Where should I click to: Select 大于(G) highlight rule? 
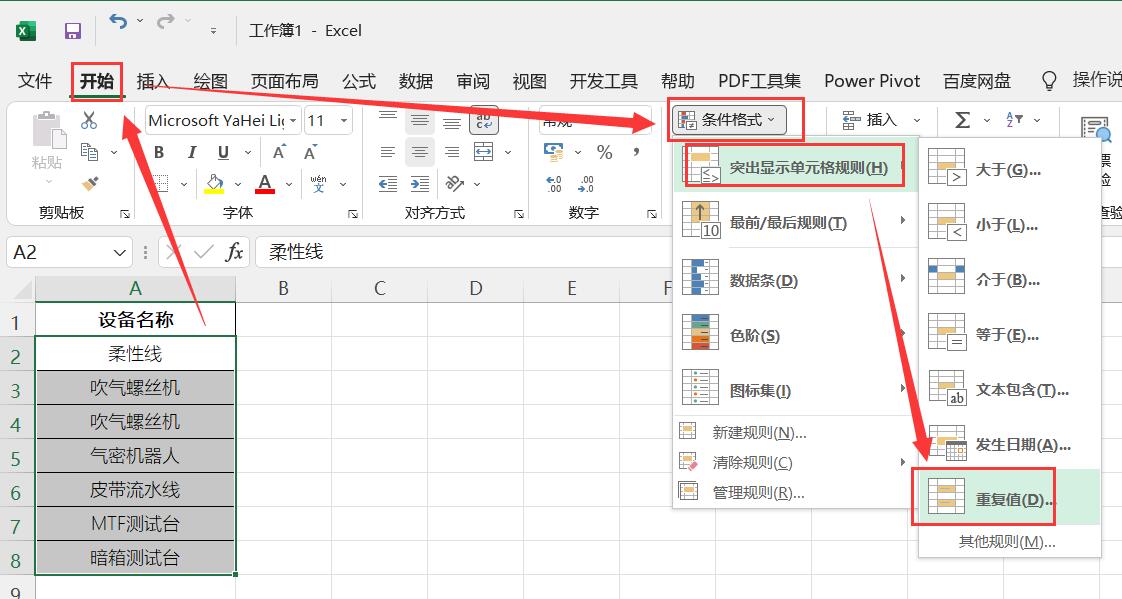pos(1010,170)
